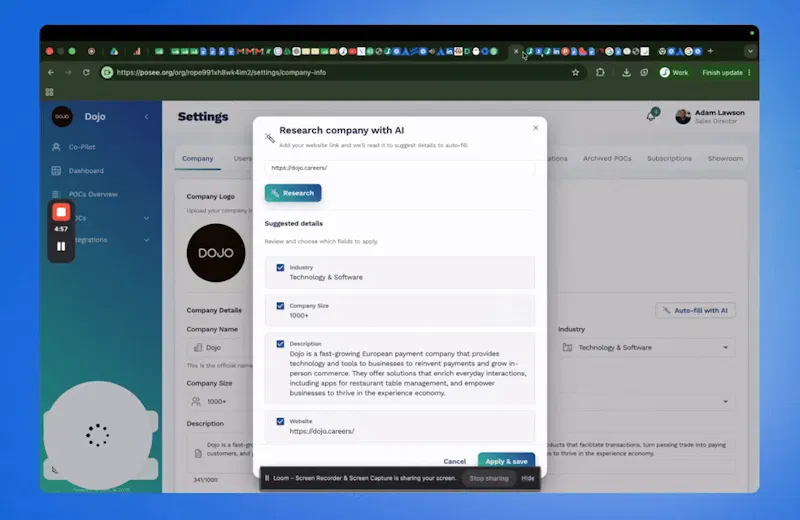Stop the Loom recording with red button
The width and height of the screenshot is (800, 520).
point(61,212)
